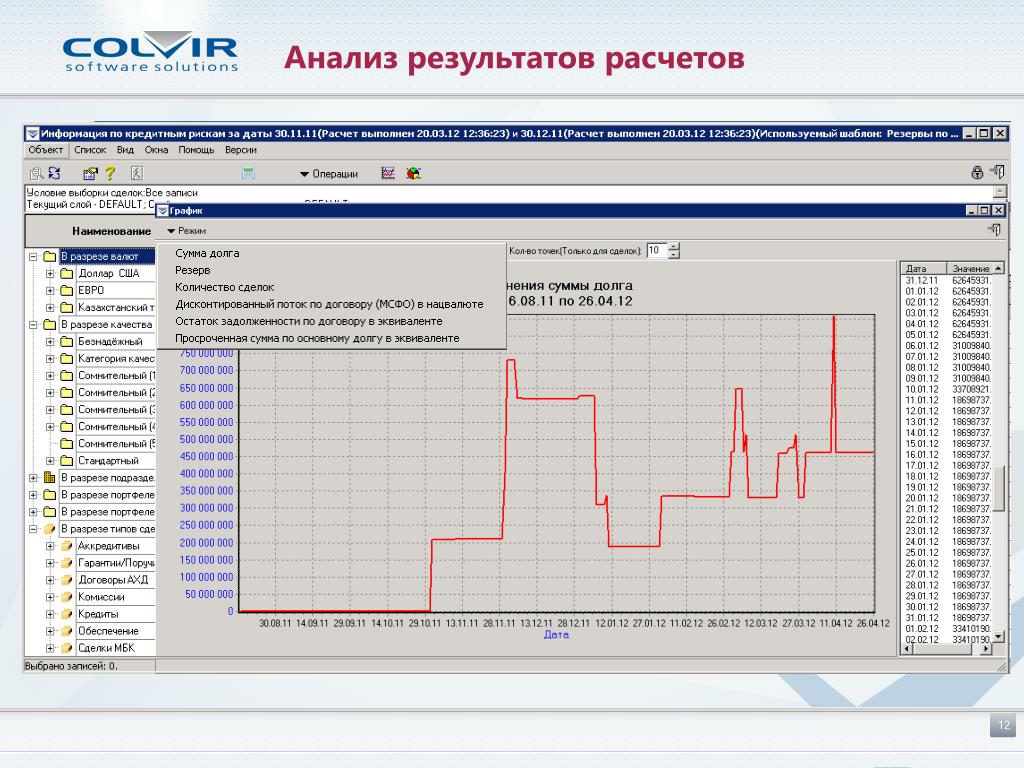Image resolution: width=1024 pixels, height=768 pixels.
Task: Select the Гарантии/Поруч tree item
Action: click(x=116, y=563)
